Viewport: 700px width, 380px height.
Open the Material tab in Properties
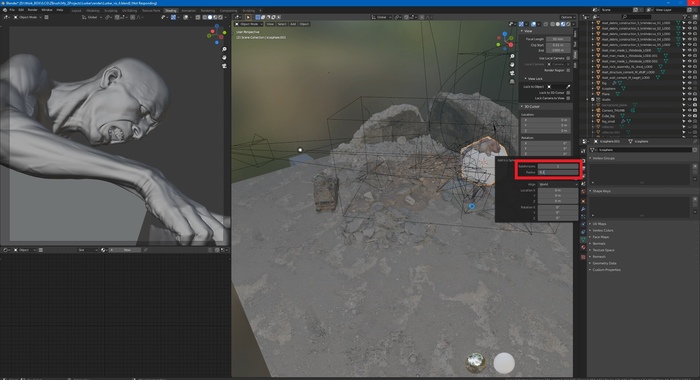pos(583,247)
